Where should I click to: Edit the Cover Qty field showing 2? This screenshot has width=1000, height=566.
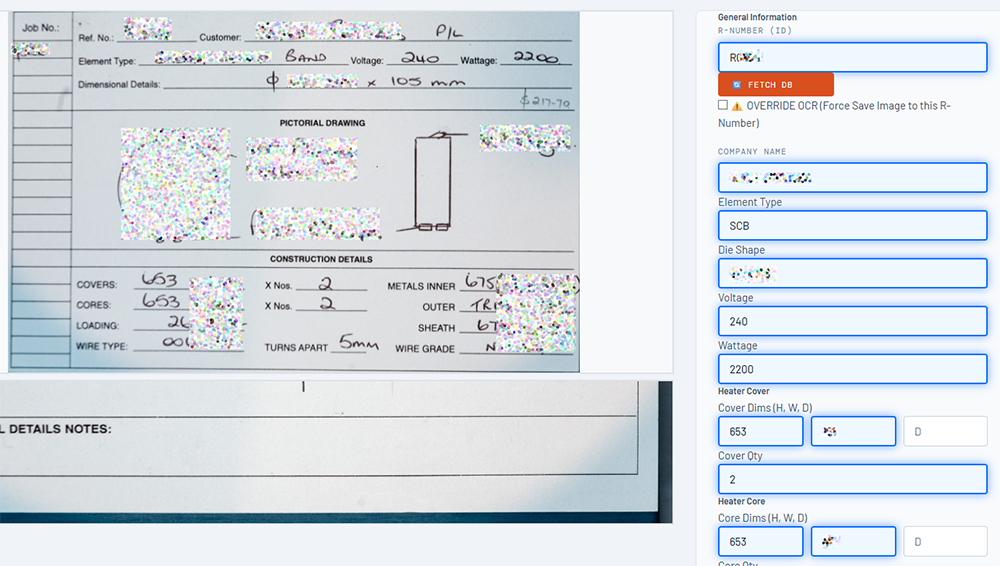click(x=853, y=479)
